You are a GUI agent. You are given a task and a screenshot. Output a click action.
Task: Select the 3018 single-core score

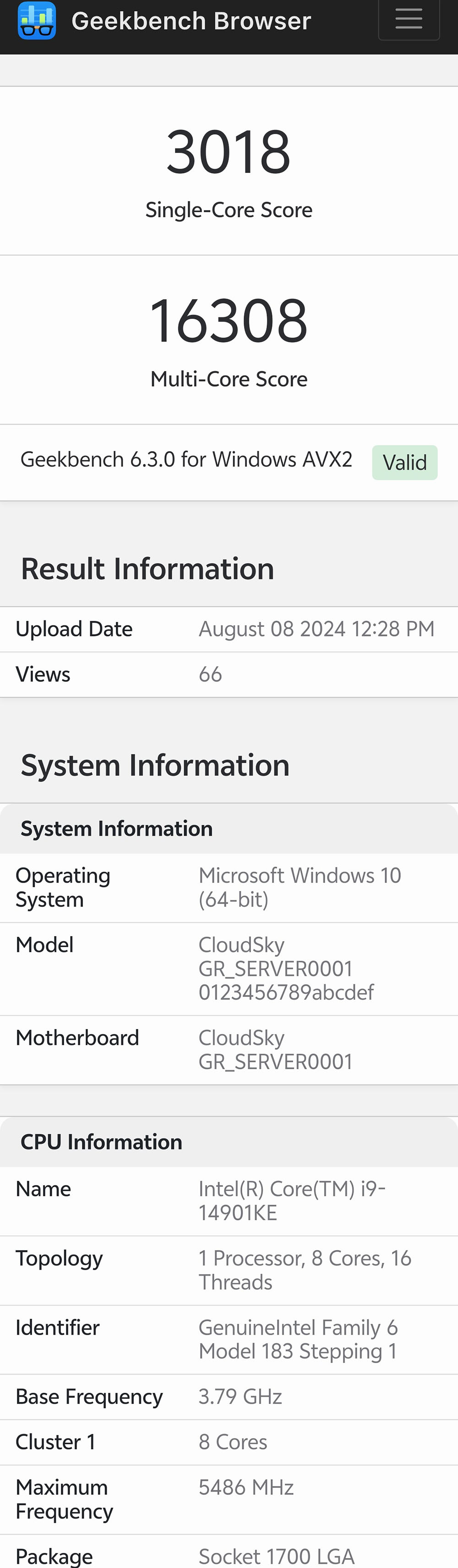pyautogui.click(x=229, y=152)
